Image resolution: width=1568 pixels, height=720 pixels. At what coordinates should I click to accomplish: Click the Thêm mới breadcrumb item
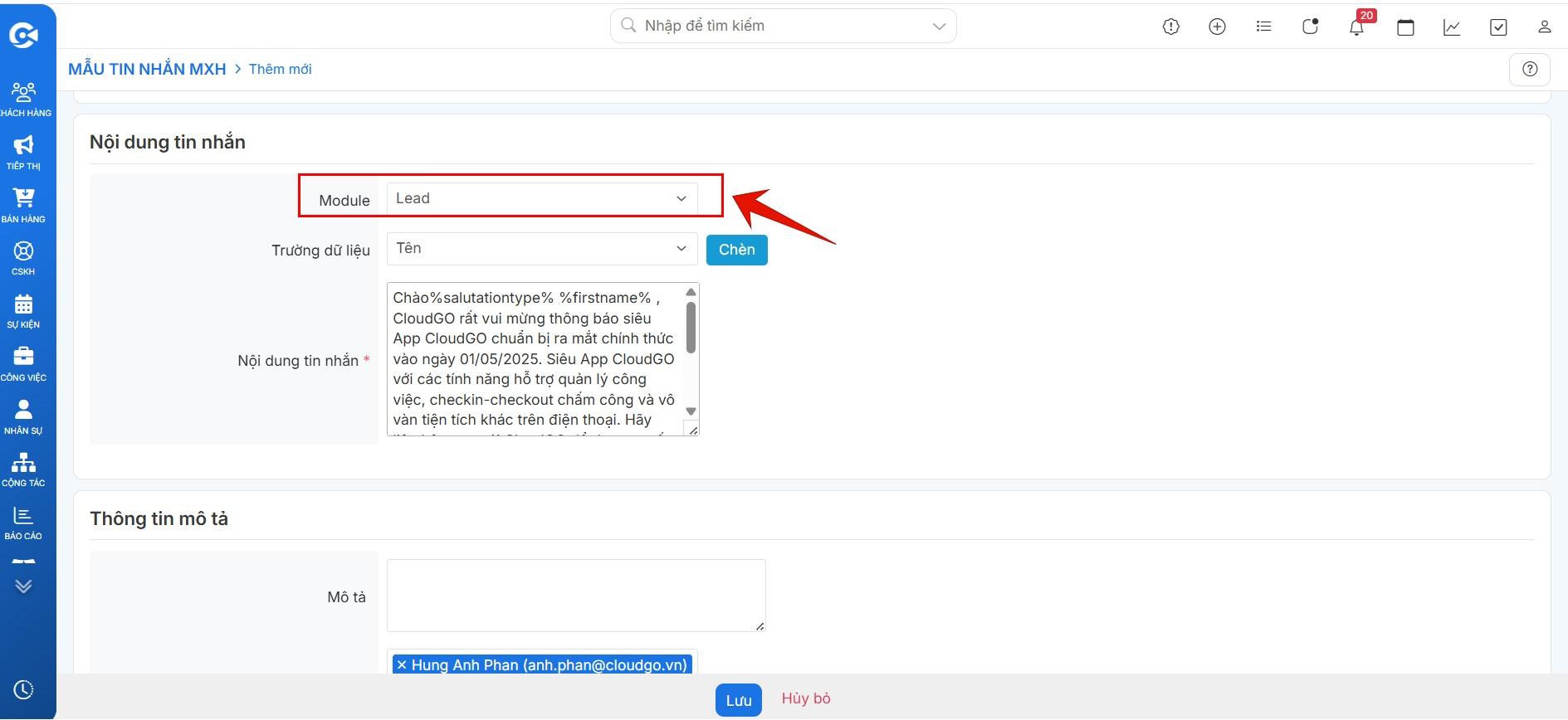point(281,69)
